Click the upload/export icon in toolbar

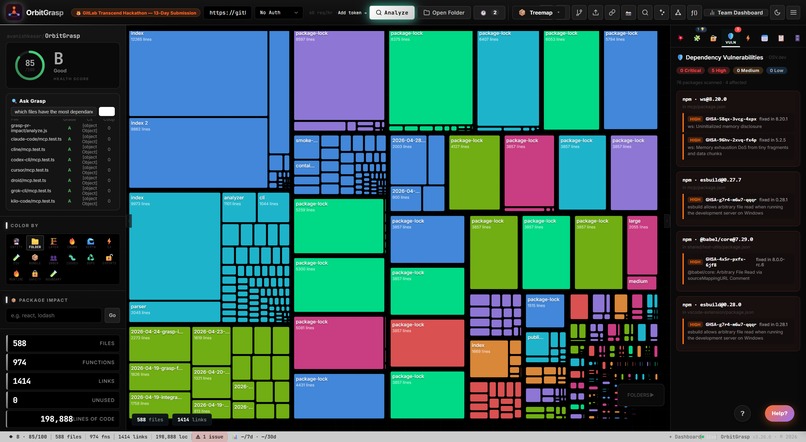point(595,12)
